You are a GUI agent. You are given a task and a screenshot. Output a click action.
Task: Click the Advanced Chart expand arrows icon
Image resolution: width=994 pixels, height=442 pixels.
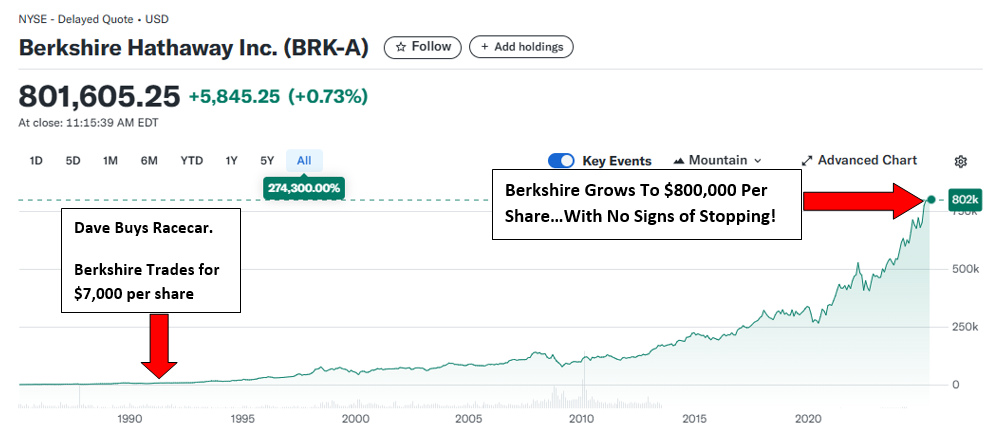pyautogui.click(x=807, y=161)
